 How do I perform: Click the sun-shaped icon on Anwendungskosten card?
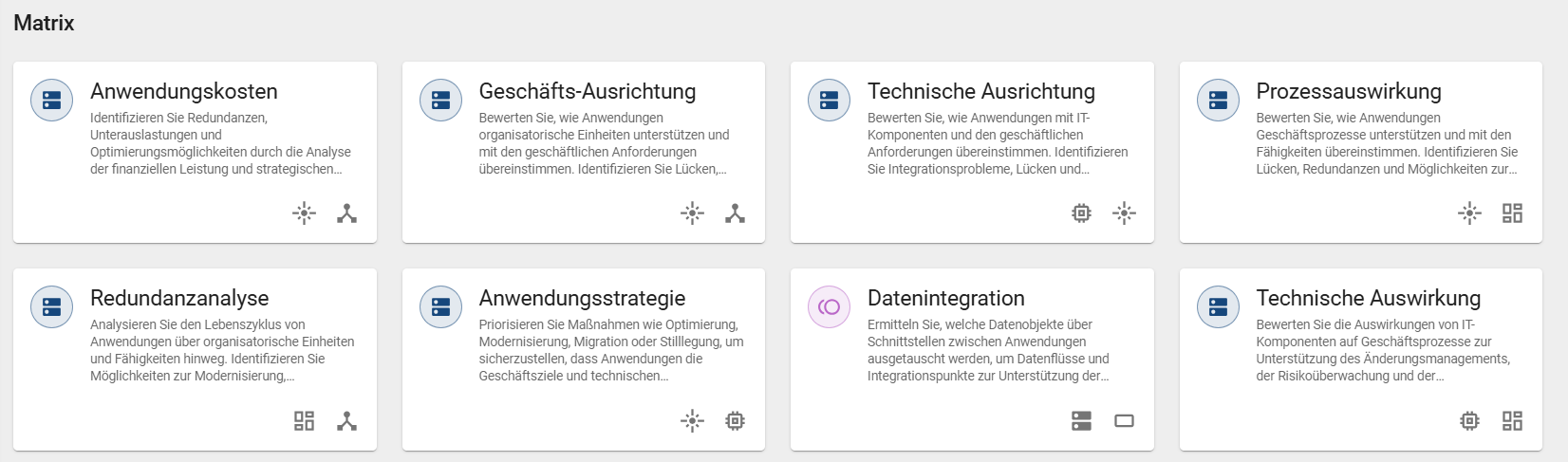(304, 213)
